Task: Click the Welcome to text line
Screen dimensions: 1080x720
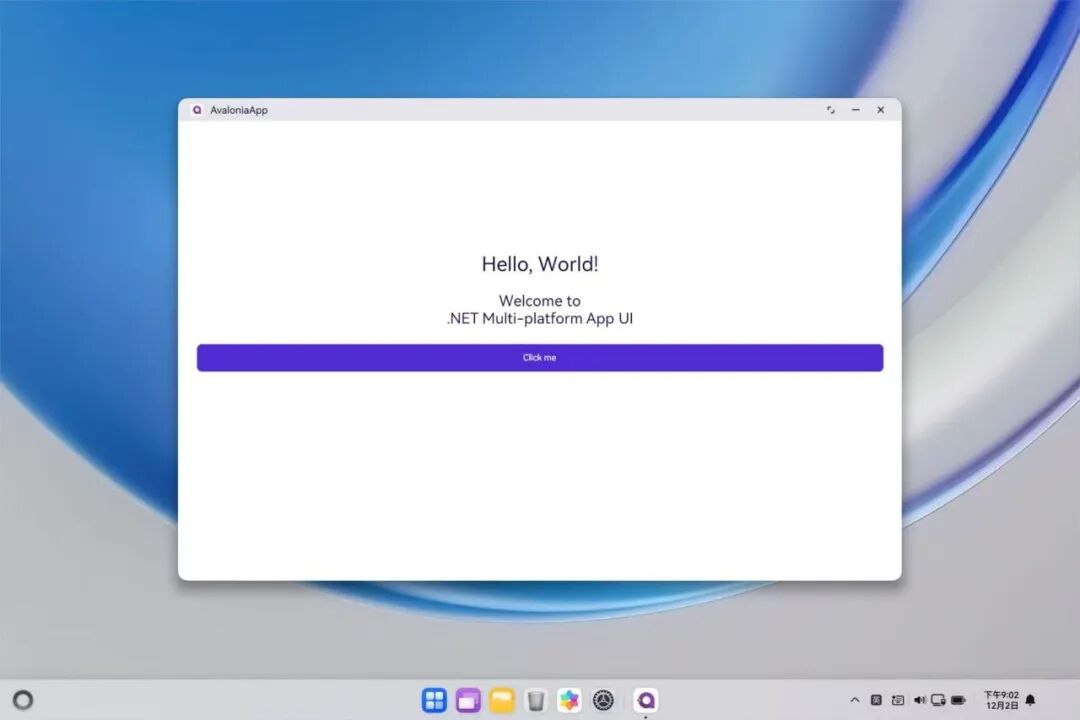Action: 539,300
